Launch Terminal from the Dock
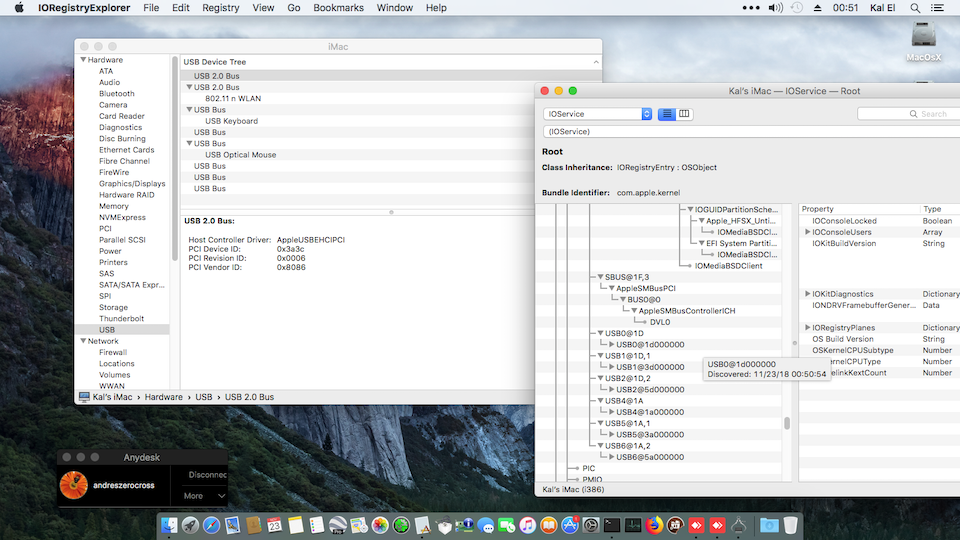The width and height of the screenshot is (960, 540). click(x=612, y=524)
